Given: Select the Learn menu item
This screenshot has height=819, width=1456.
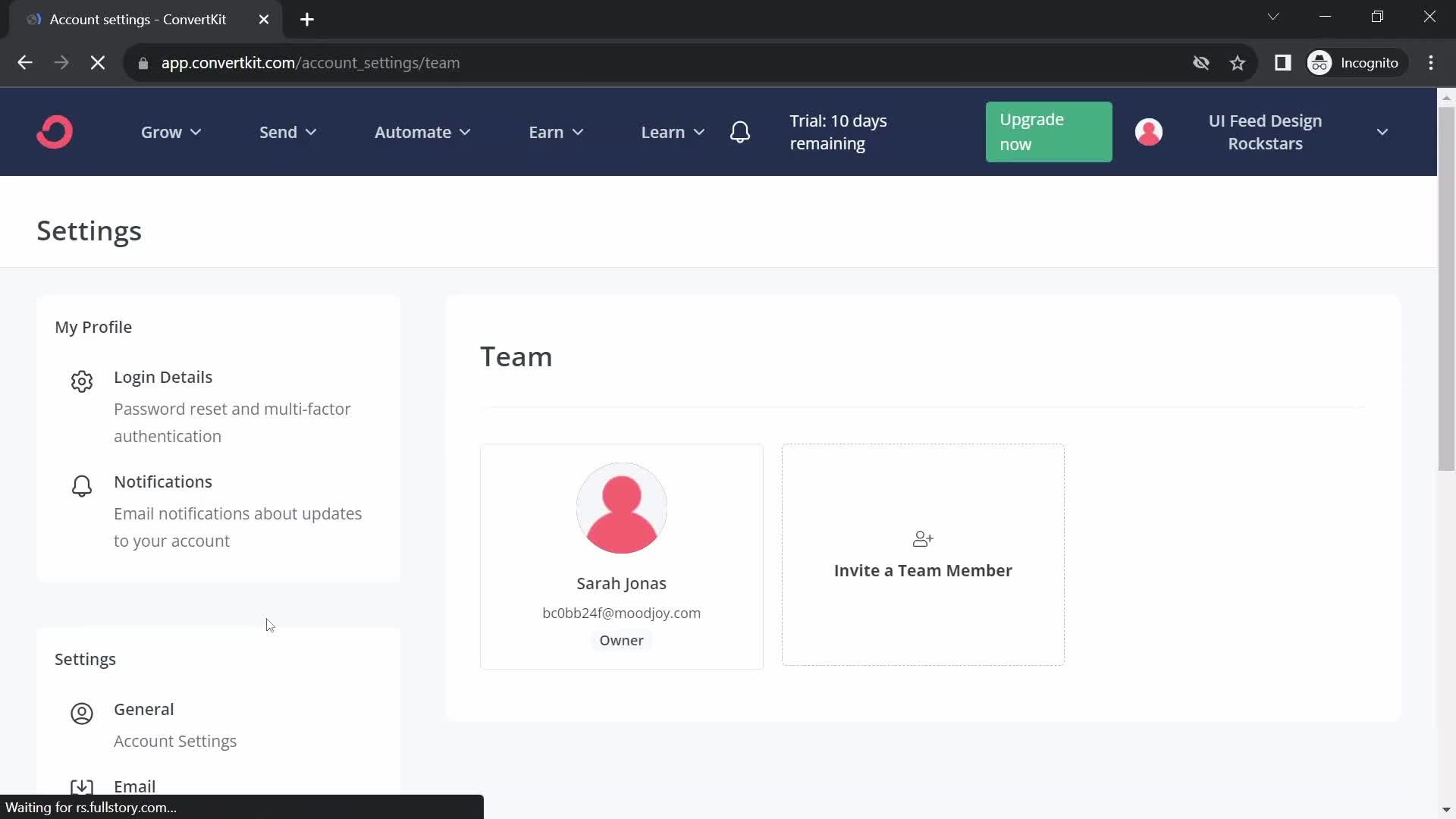Looking at the screenshot, I should [663, 132].
